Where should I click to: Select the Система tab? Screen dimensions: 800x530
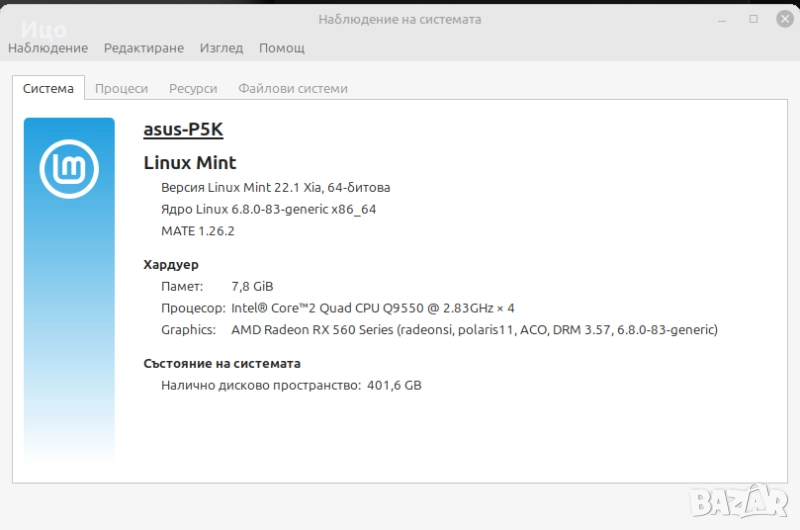click(48, 88)
